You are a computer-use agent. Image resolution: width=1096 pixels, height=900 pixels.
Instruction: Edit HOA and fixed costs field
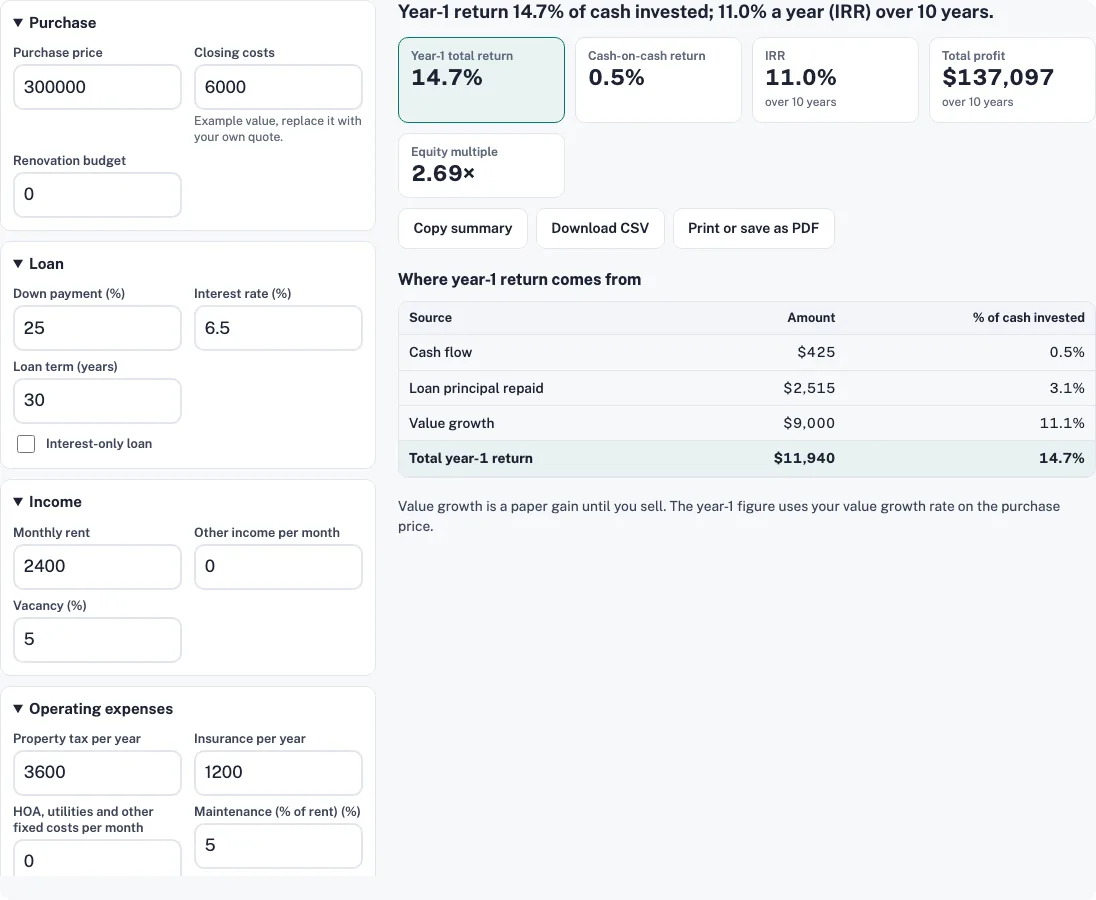click(97, 859)
